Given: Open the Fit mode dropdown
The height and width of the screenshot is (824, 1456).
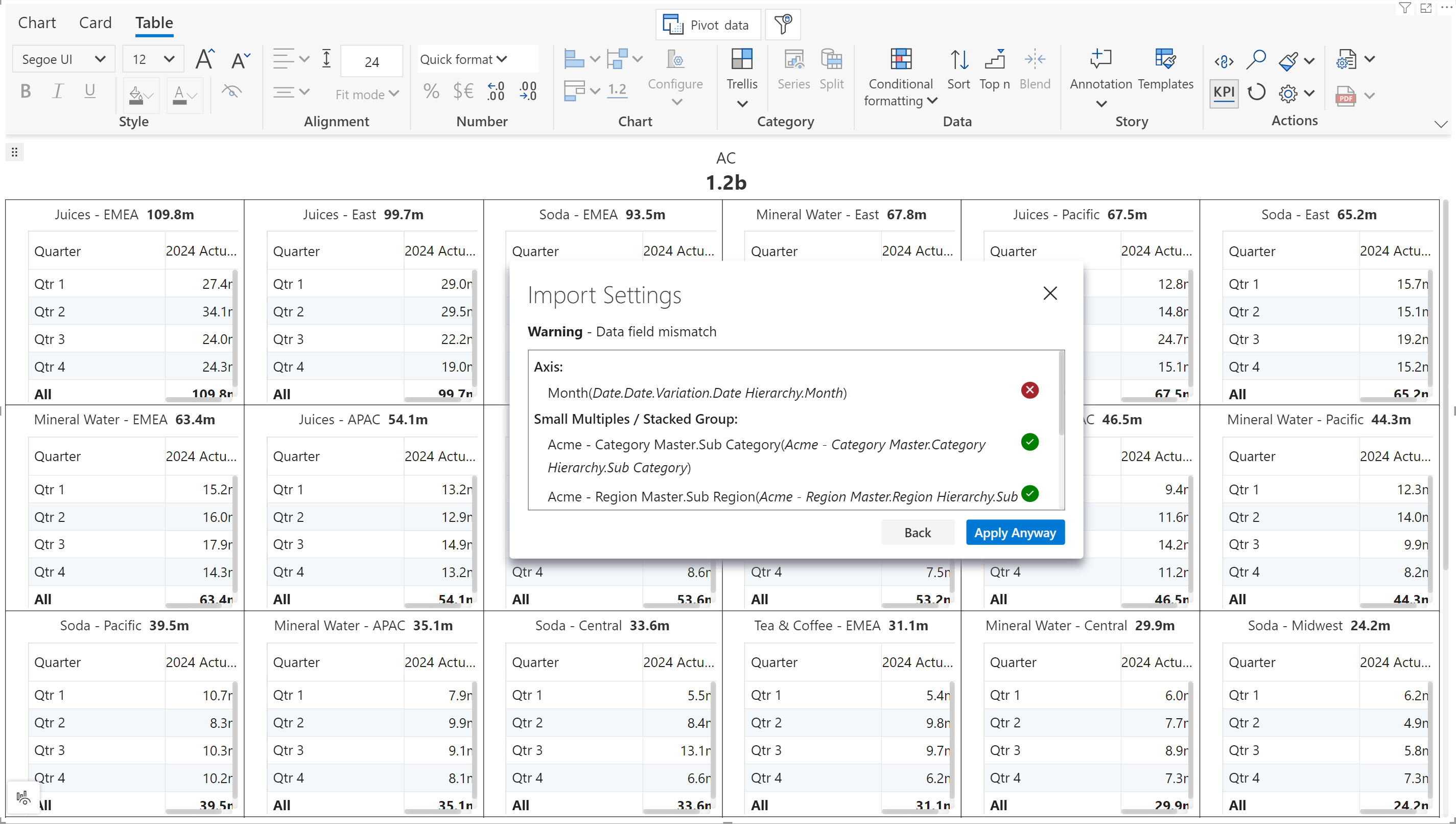Looking at the screenshot, I should point(367,95).
